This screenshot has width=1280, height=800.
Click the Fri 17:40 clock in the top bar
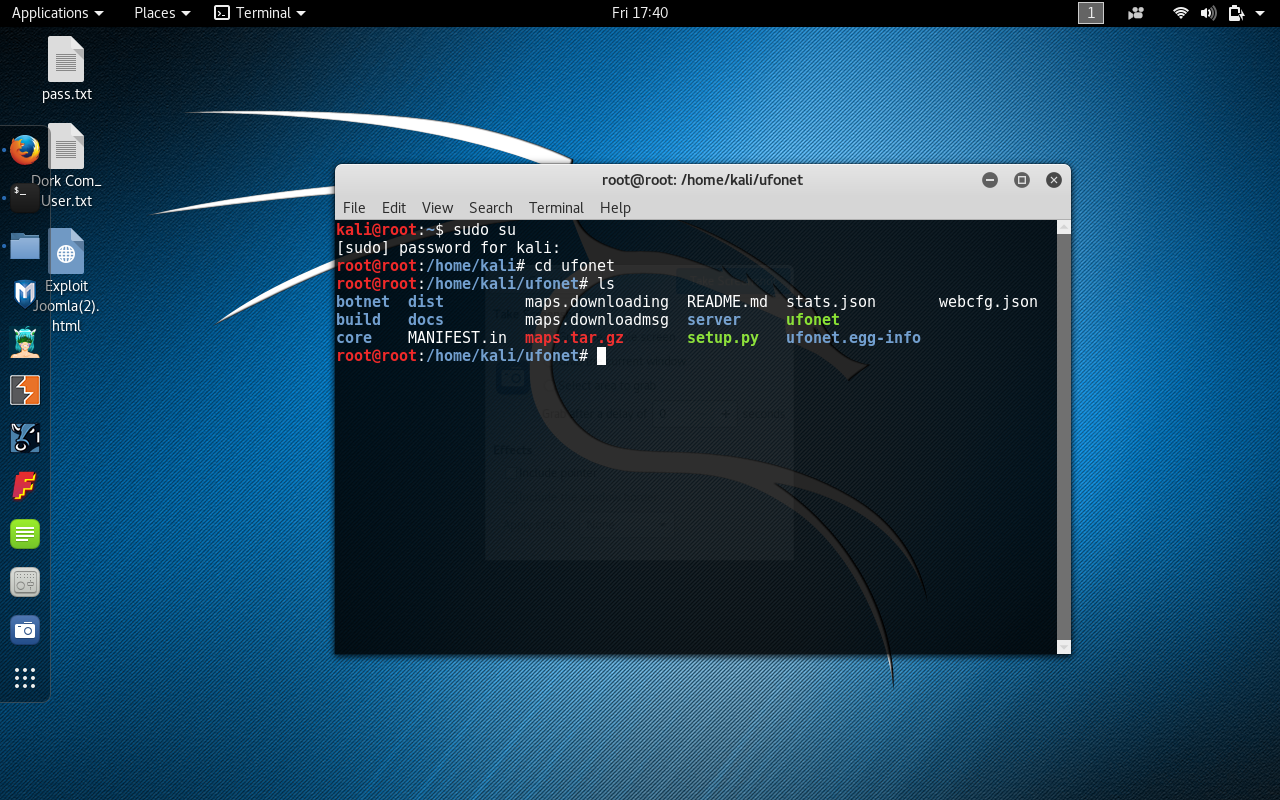(x=640, y=13)
